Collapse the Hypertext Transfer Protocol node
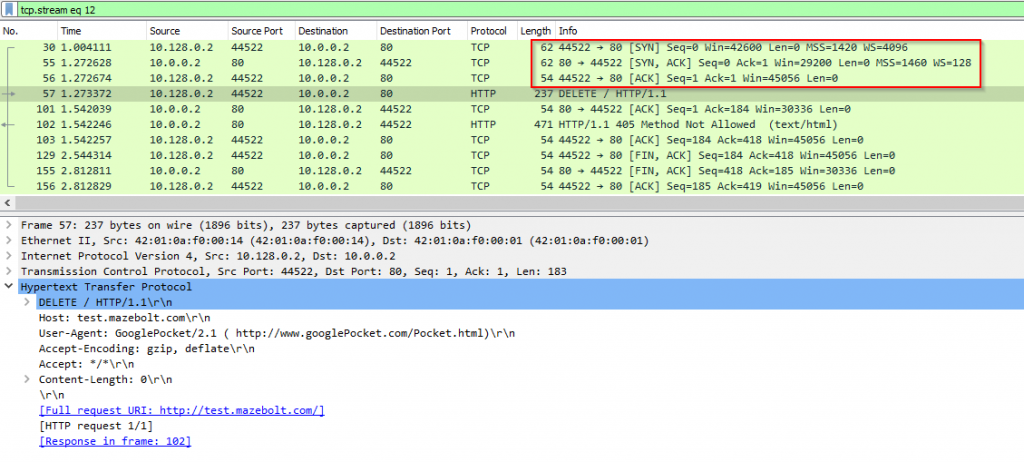The image size is (1024, 462). click(x=8, y=286)
